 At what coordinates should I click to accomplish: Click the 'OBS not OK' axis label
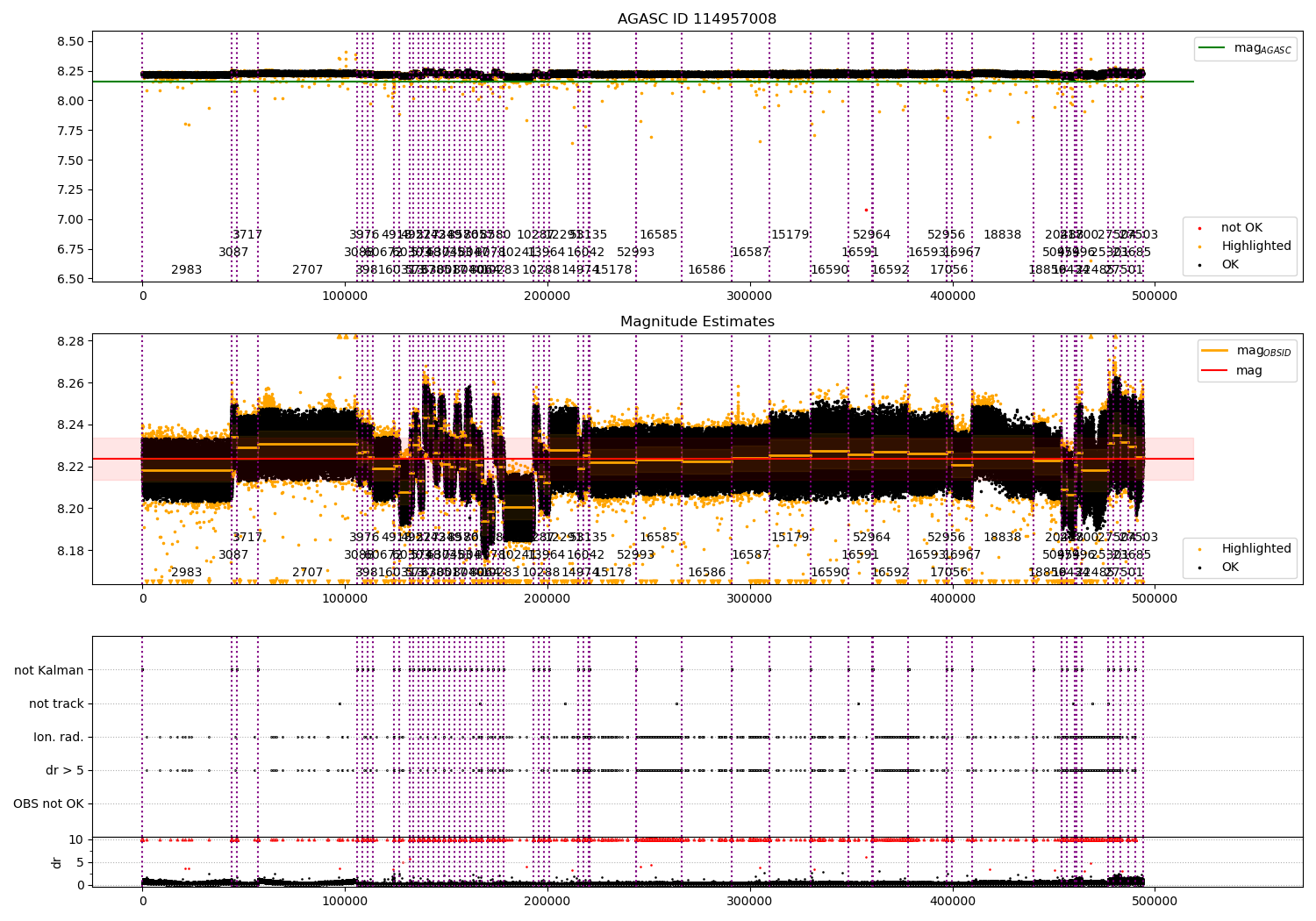coord(48,804)
